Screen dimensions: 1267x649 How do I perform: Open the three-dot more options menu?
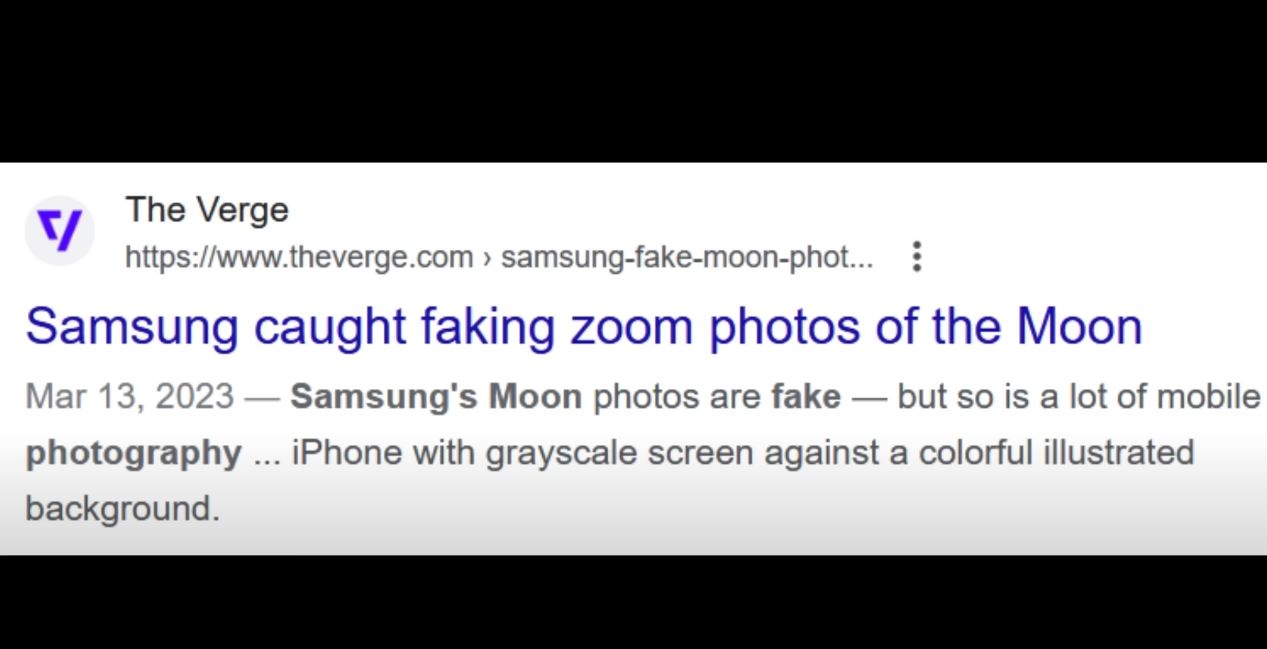coord(916,257)
